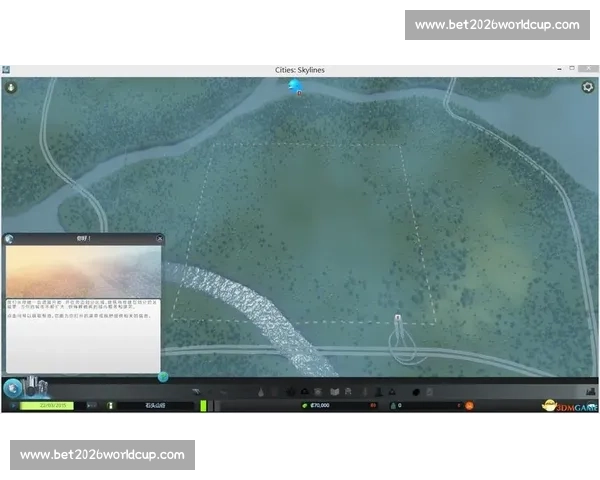Image resolution: width=600 pixels, height=480 pixels.
Task: Open the game options gear
Action: tap(588, 87)
